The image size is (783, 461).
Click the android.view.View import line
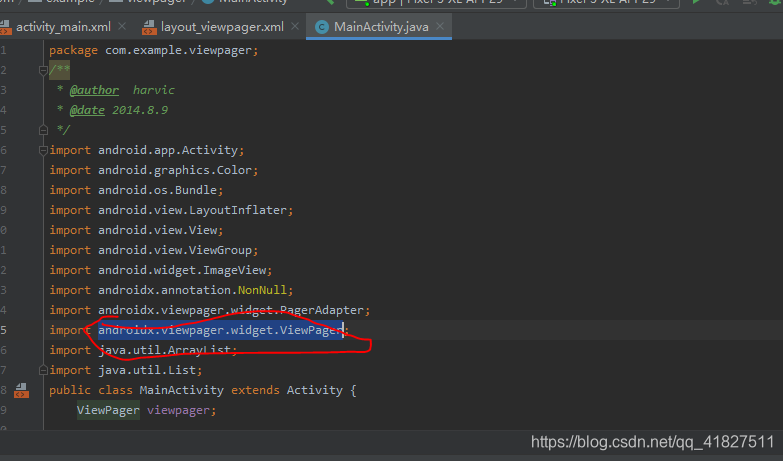click(x=136, y=230)
